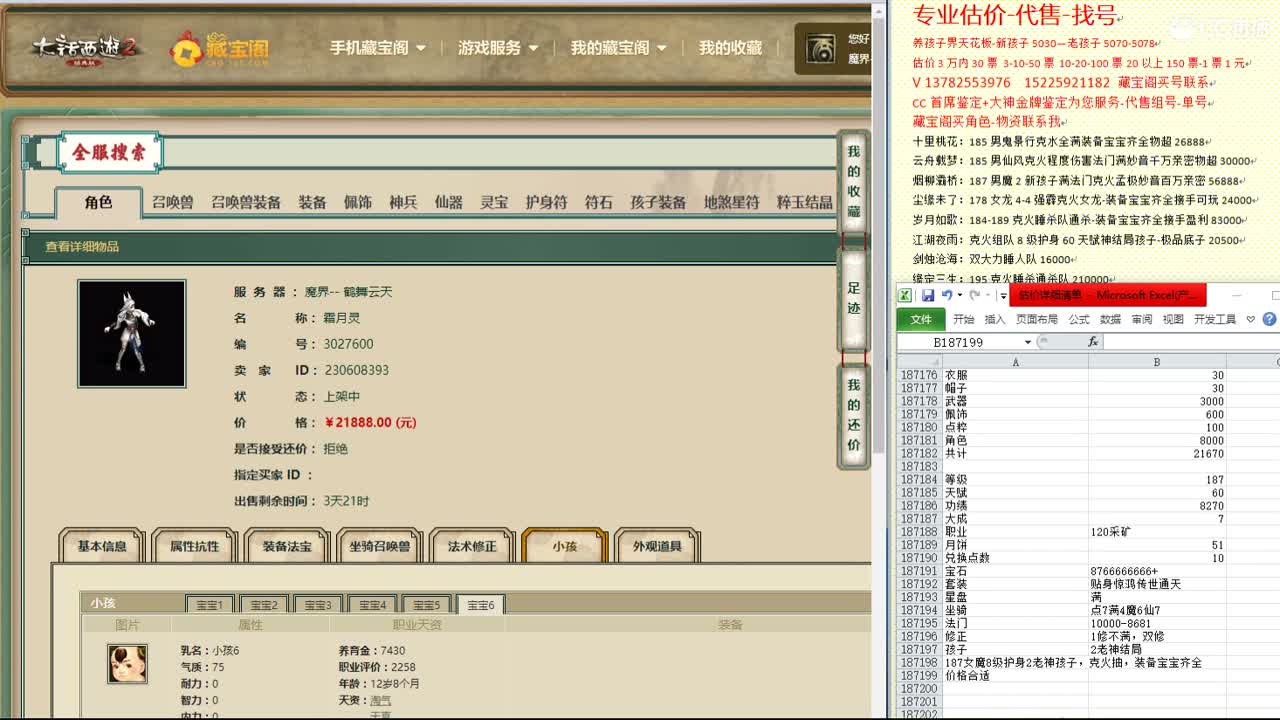Open the Excel 开发工具 ribbon tab

[1215, 319]
